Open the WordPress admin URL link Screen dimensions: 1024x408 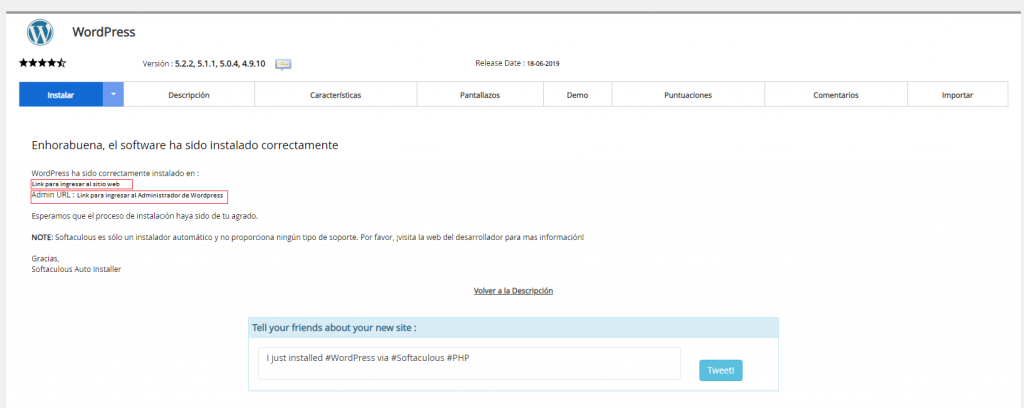[150, 195]
